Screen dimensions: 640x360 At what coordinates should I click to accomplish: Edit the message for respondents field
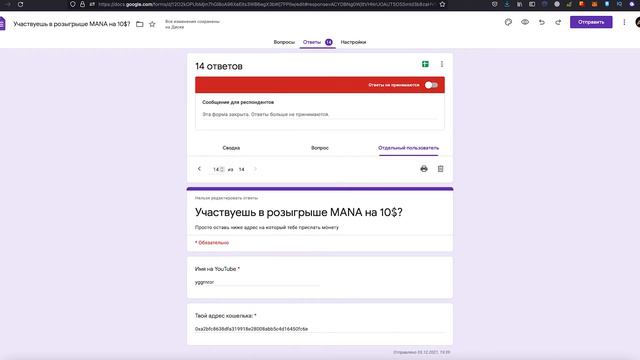pos(320,114)
